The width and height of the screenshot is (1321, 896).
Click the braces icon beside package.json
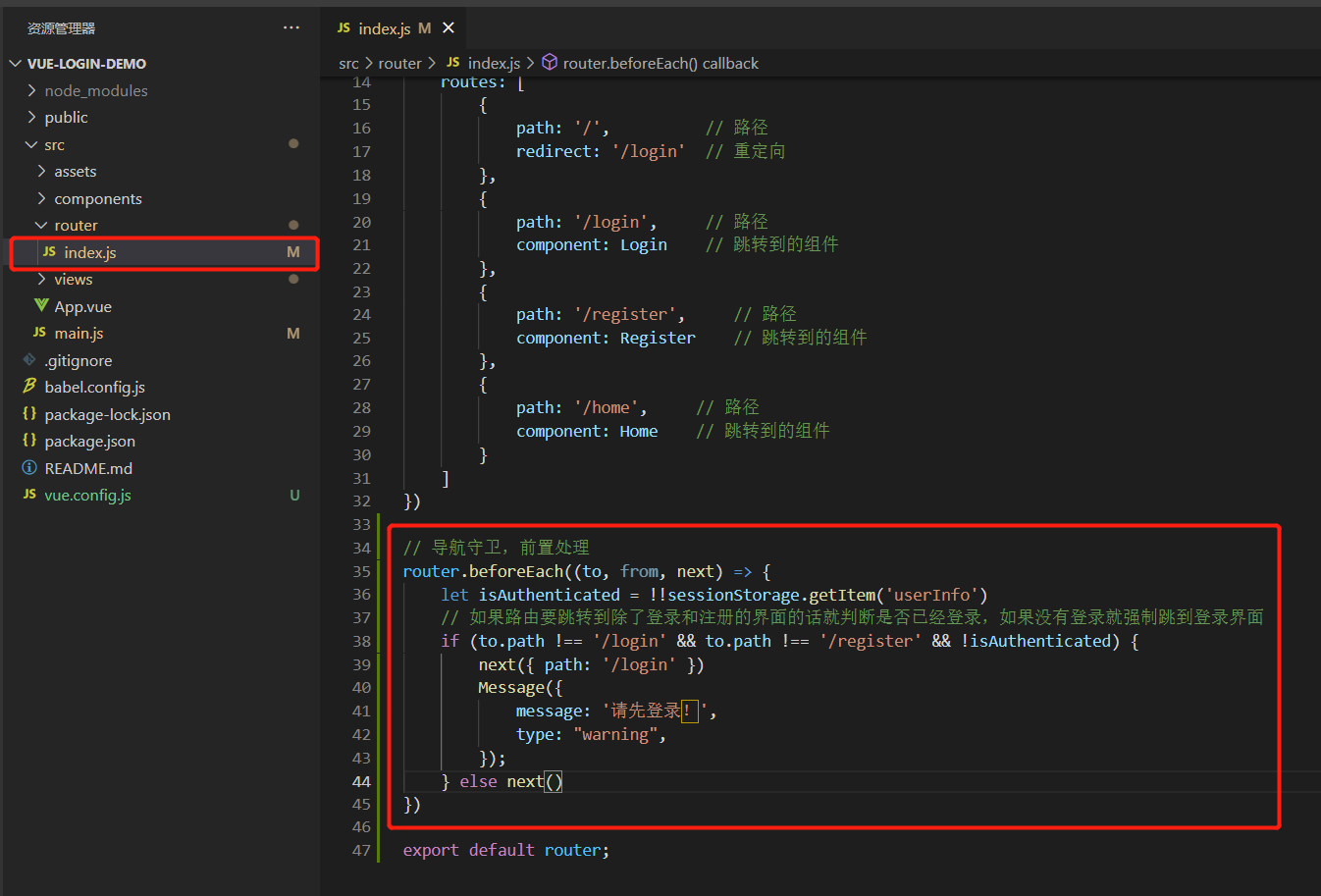[x=29, y=441]
